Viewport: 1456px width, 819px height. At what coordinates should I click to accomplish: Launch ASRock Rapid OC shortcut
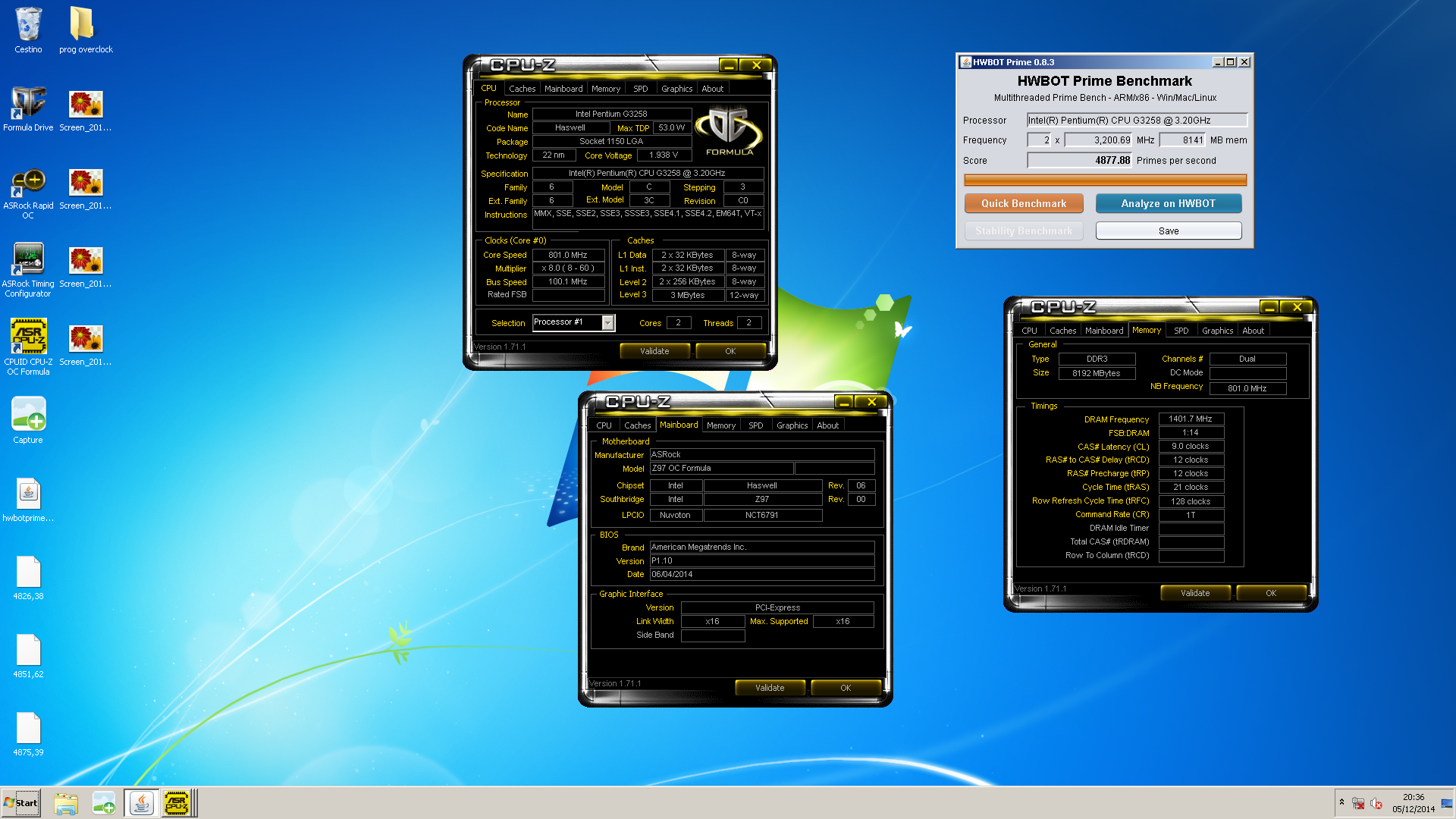click(x=28, y=193)
